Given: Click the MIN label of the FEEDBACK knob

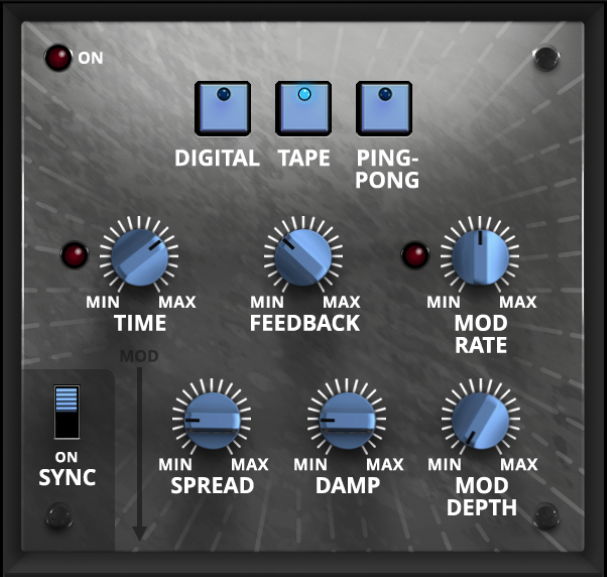Looking at the screenshot, I should click(x=267, y=302).
